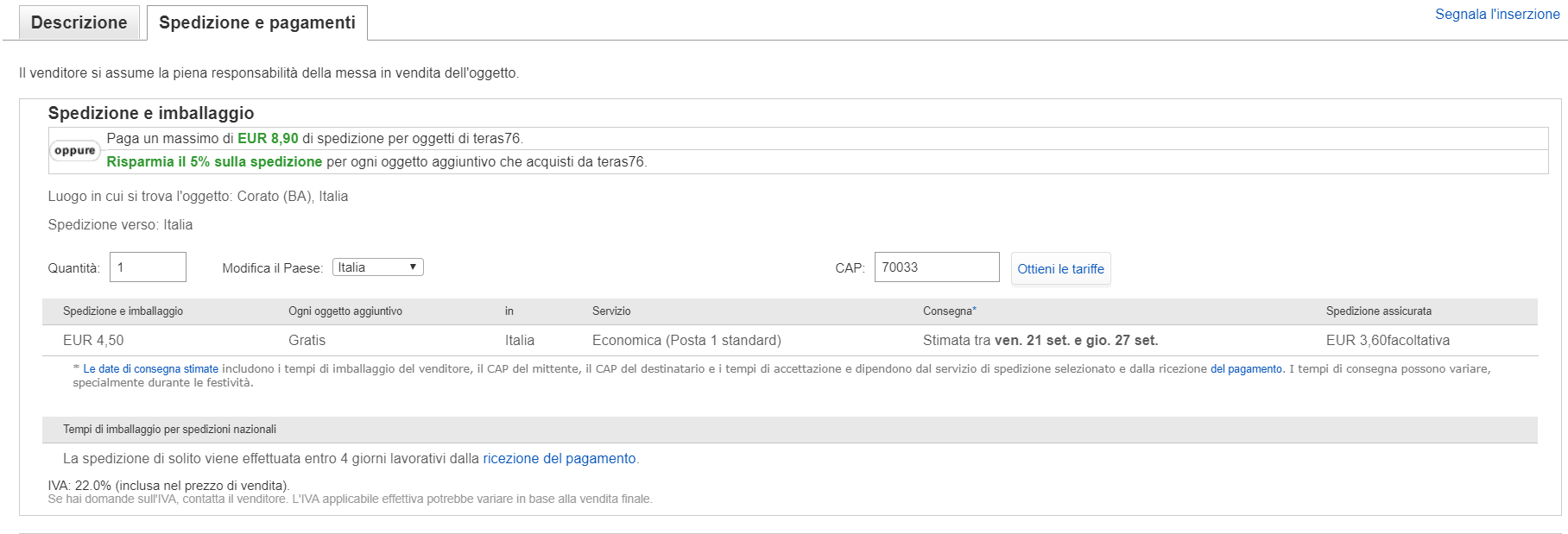The height and width of the screenshot is (534, 1568).
Task: Click the asterisk beside the Consegna header
Action: pyautogui.click(x=975, y=310)
